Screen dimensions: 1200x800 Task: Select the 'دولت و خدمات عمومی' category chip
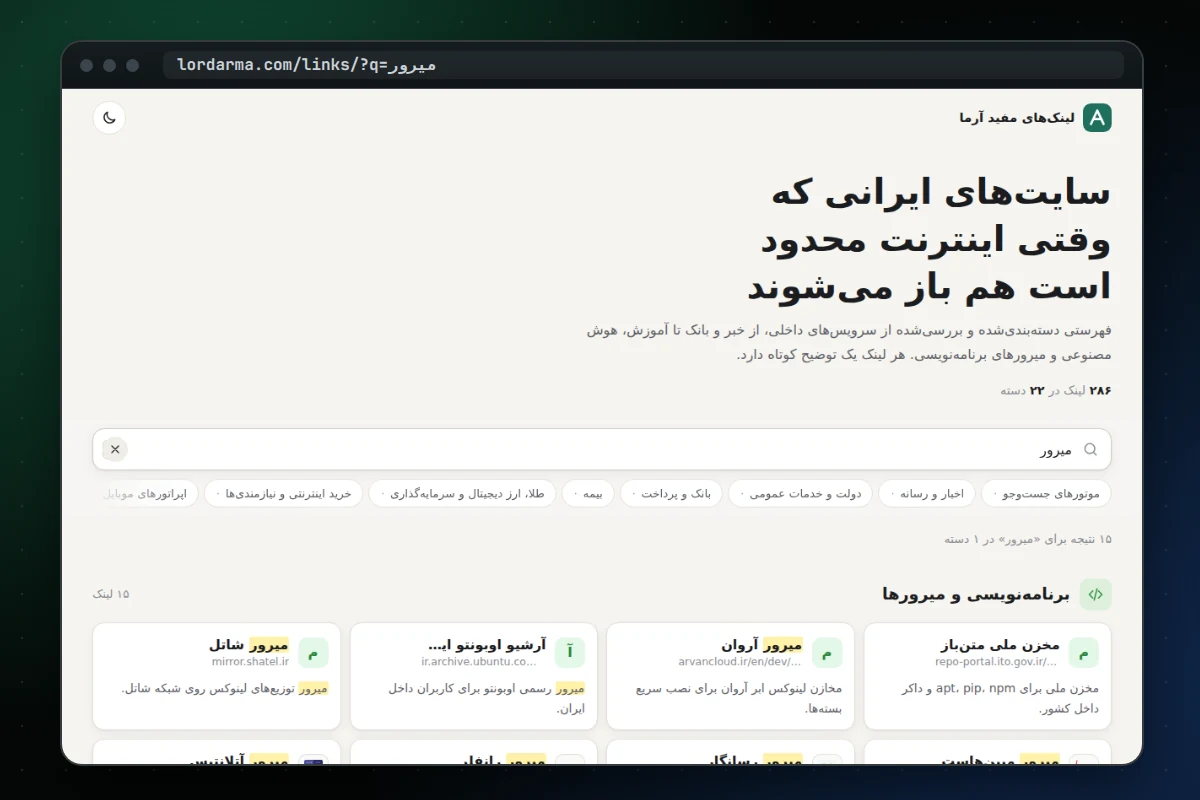[800, 493]
